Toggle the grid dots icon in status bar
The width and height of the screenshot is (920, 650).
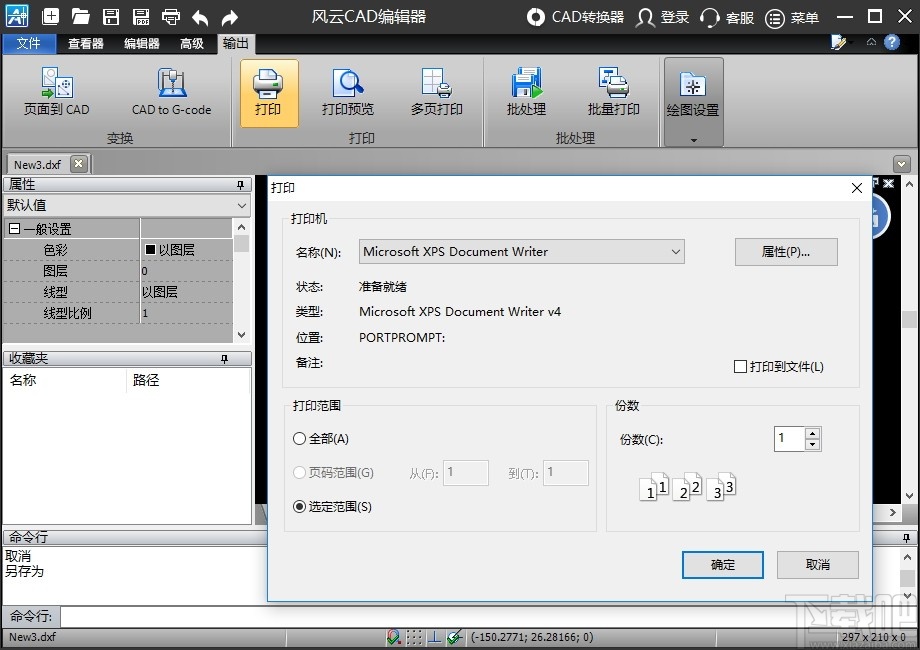point(414,637)
